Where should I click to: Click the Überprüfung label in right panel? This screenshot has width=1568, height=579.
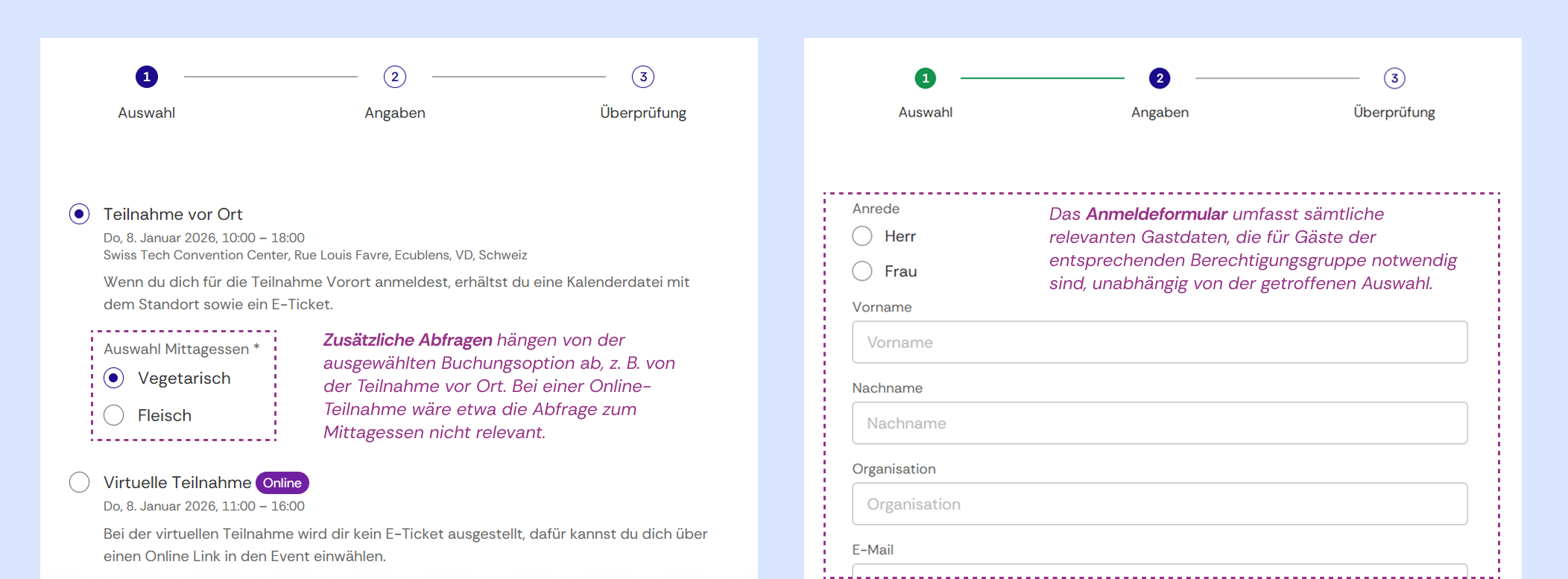click(x=1394, y=112)
